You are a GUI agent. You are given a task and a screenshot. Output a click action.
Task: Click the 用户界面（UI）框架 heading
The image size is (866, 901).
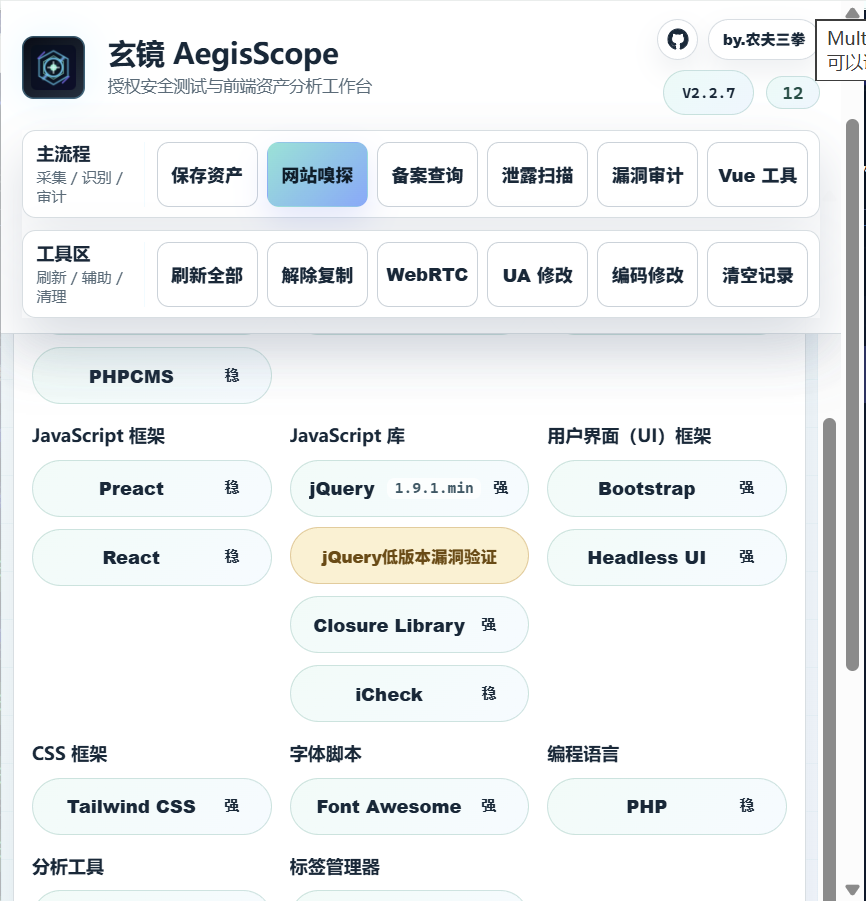[x=629, y=436]
